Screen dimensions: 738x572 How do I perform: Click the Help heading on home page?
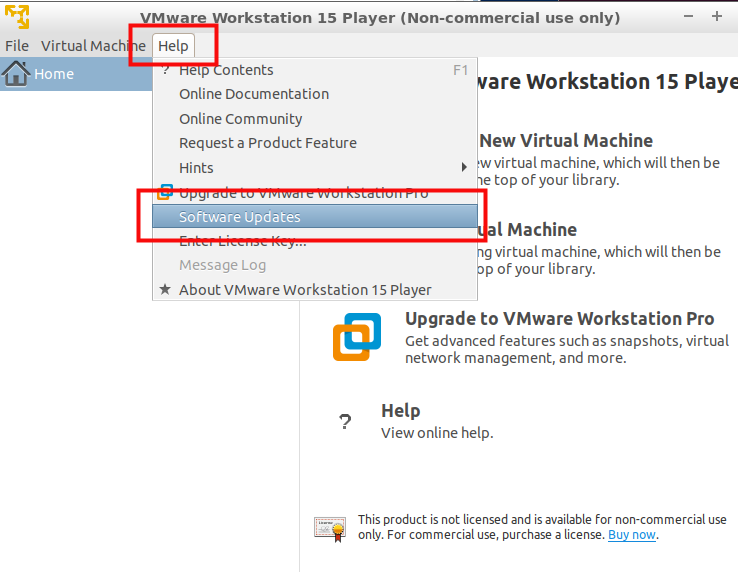(401, 411)
